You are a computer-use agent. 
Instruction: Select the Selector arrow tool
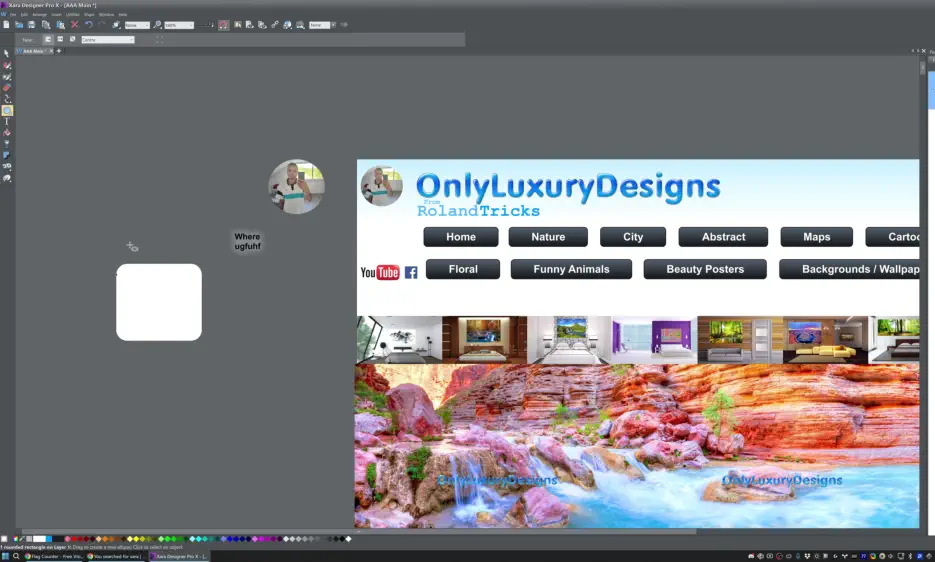click(7, 54)
